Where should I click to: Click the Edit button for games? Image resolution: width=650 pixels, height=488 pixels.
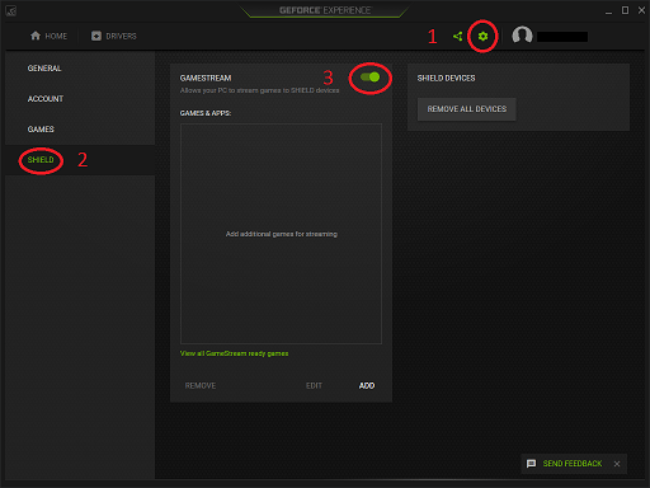(314, 385)
